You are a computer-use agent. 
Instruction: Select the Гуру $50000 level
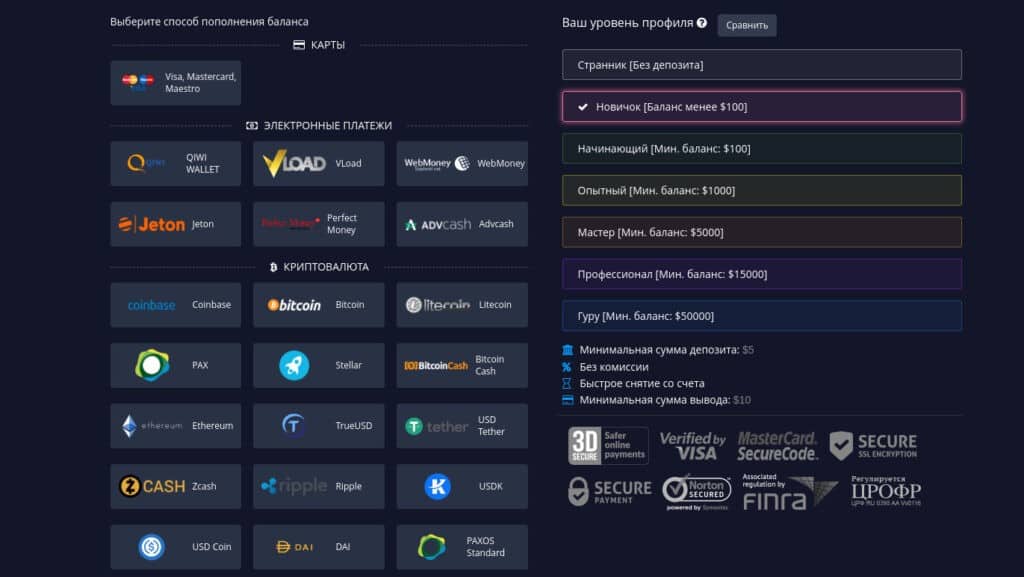click(x=761, y=316)
